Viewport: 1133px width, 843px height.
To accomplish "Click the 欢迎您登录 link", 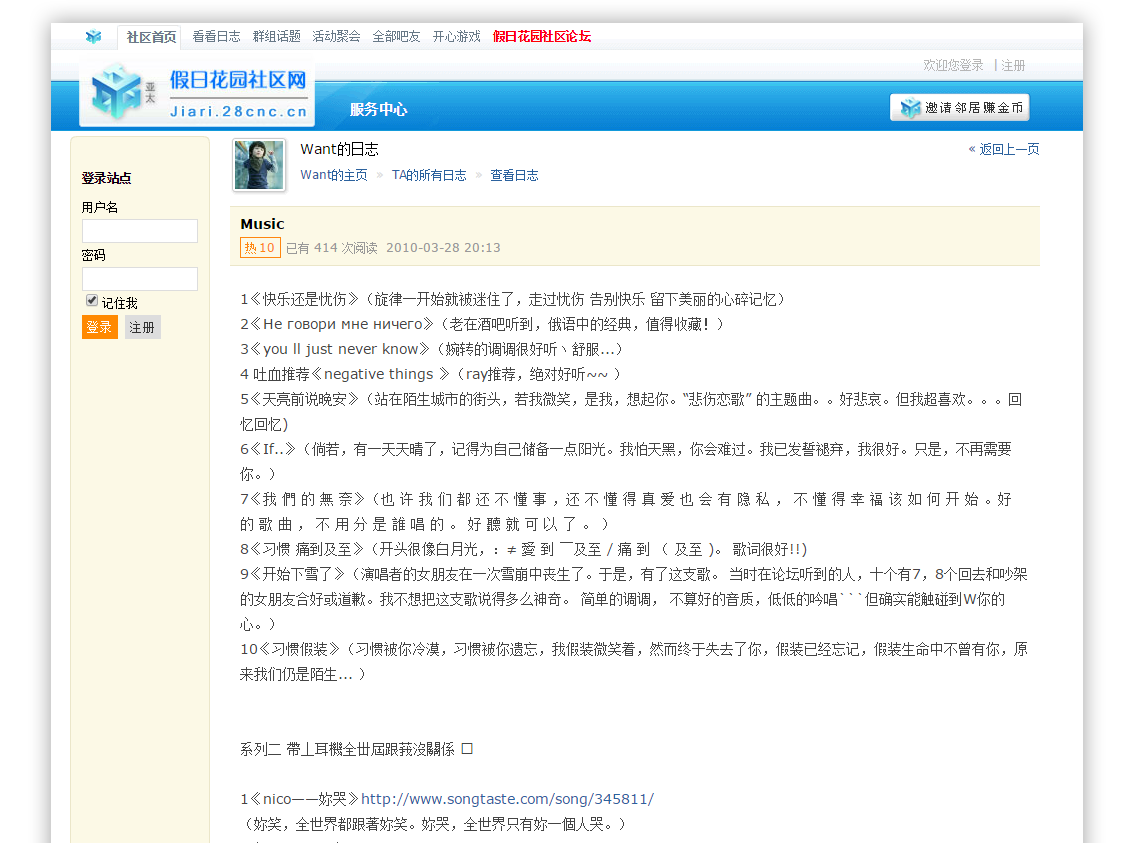I will pos(953,65).
